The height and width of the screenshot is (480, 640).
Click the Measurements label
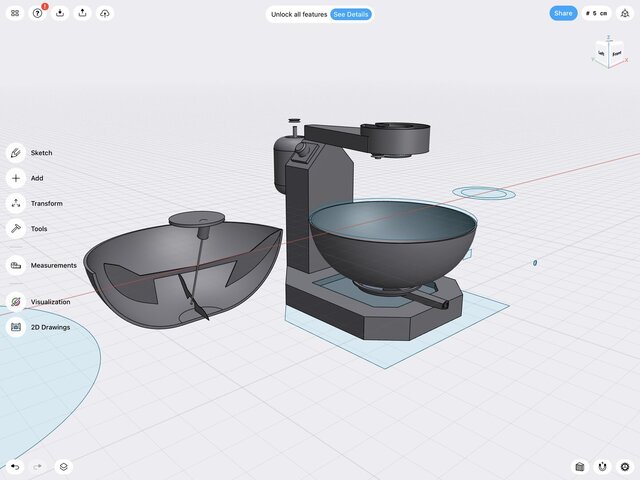pyautogui.click(x=53, y=265)
